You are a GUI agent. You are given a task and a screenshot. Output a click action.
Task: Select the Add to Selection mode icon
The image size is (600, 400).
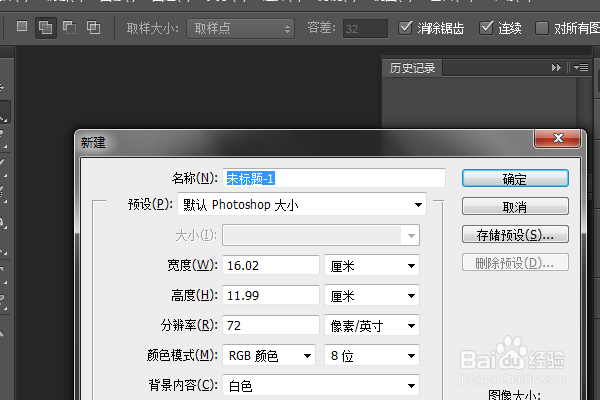pyautogui.click(x=46, y=28)
